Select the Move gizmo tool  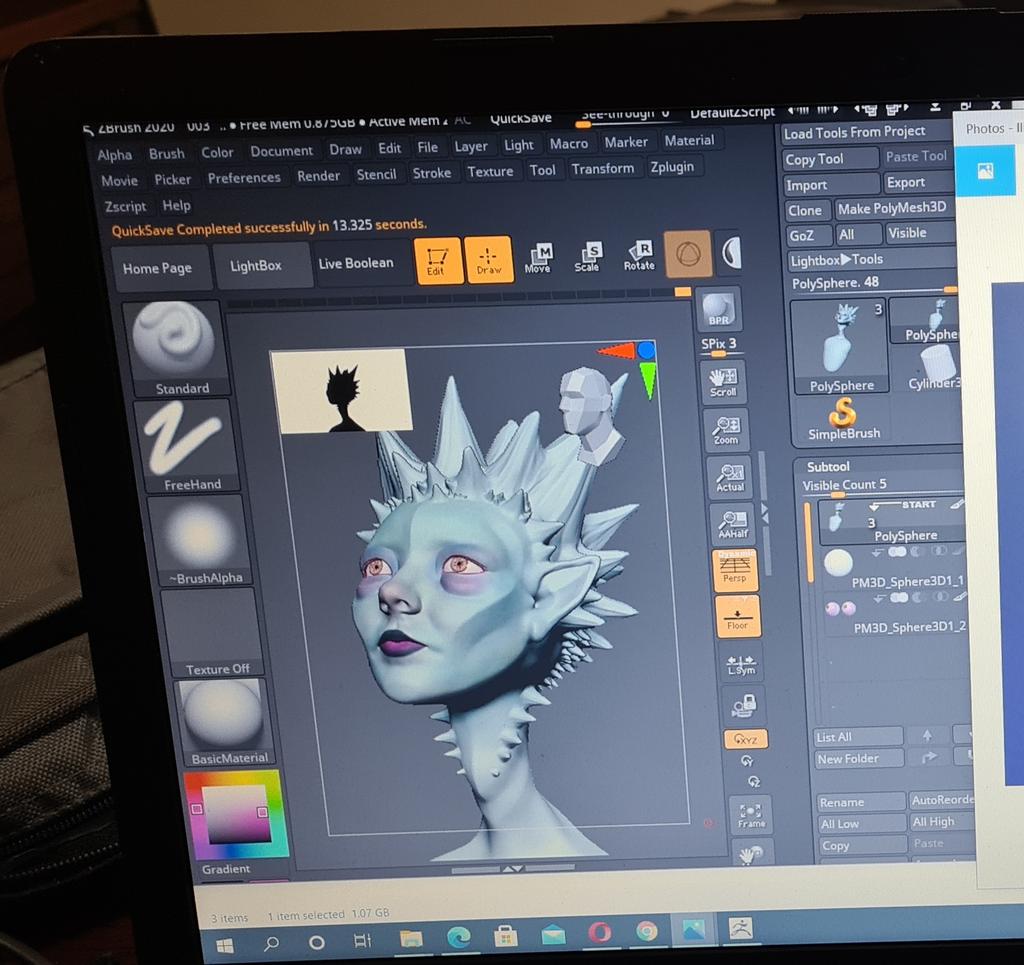point(538,258)
